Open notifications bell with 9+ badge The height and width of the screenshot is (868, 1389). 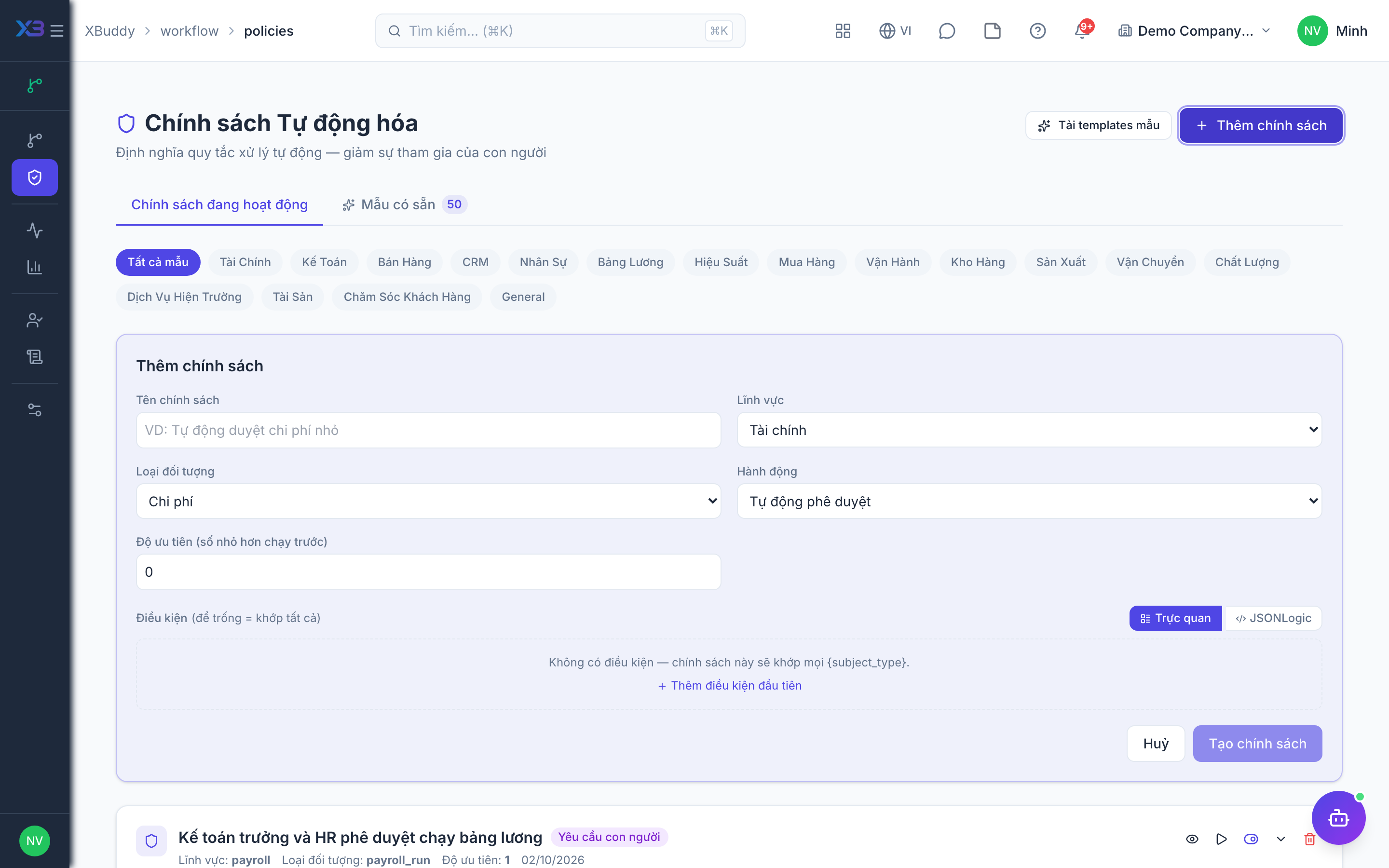1082,30
